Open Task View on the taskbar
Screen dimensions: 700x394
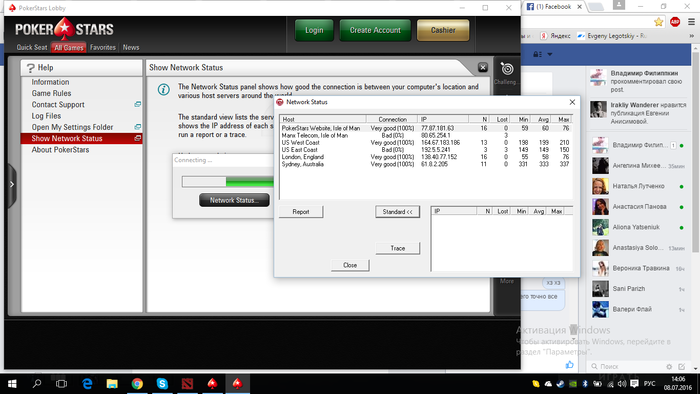(x=62, y=383)
